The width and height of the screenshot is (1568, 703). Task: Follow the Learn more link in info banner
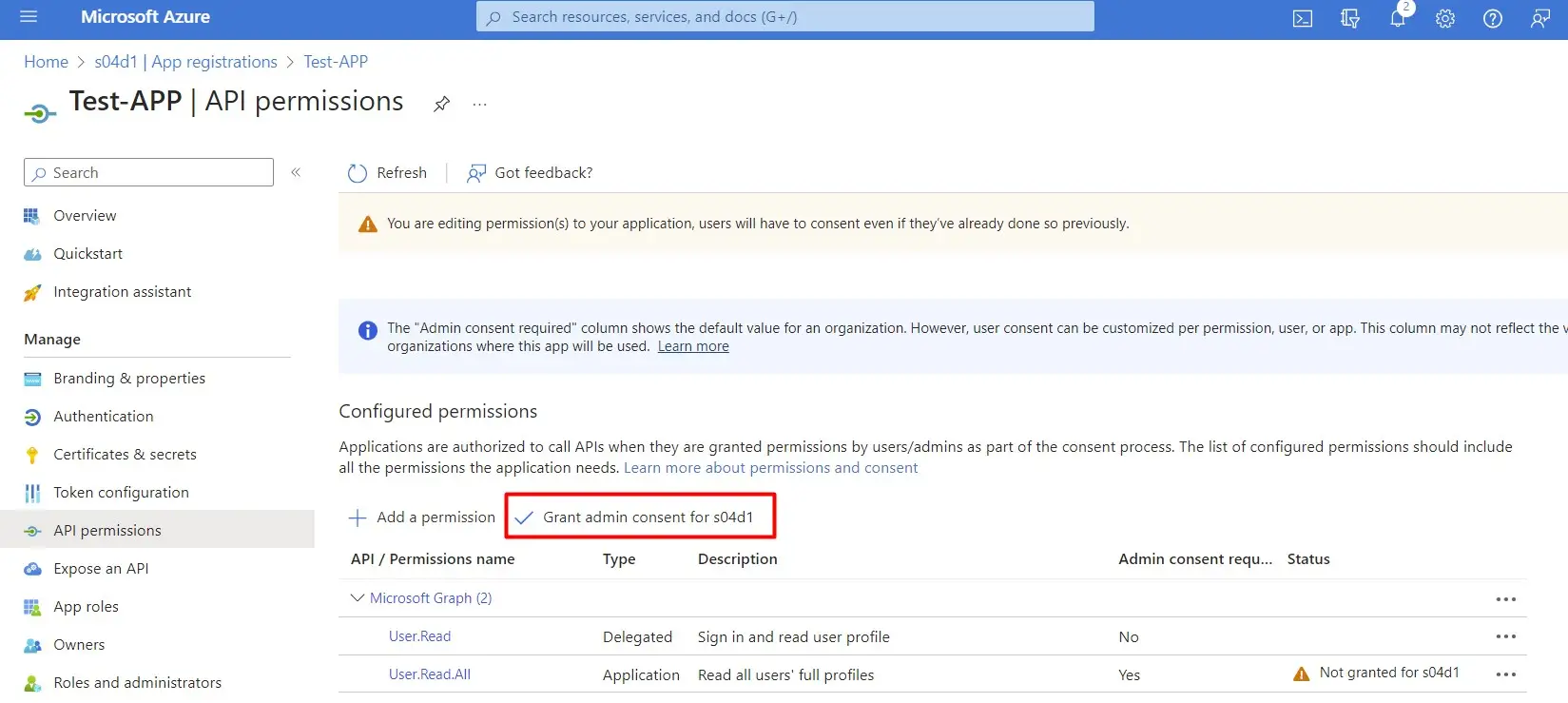coord(693,346)
